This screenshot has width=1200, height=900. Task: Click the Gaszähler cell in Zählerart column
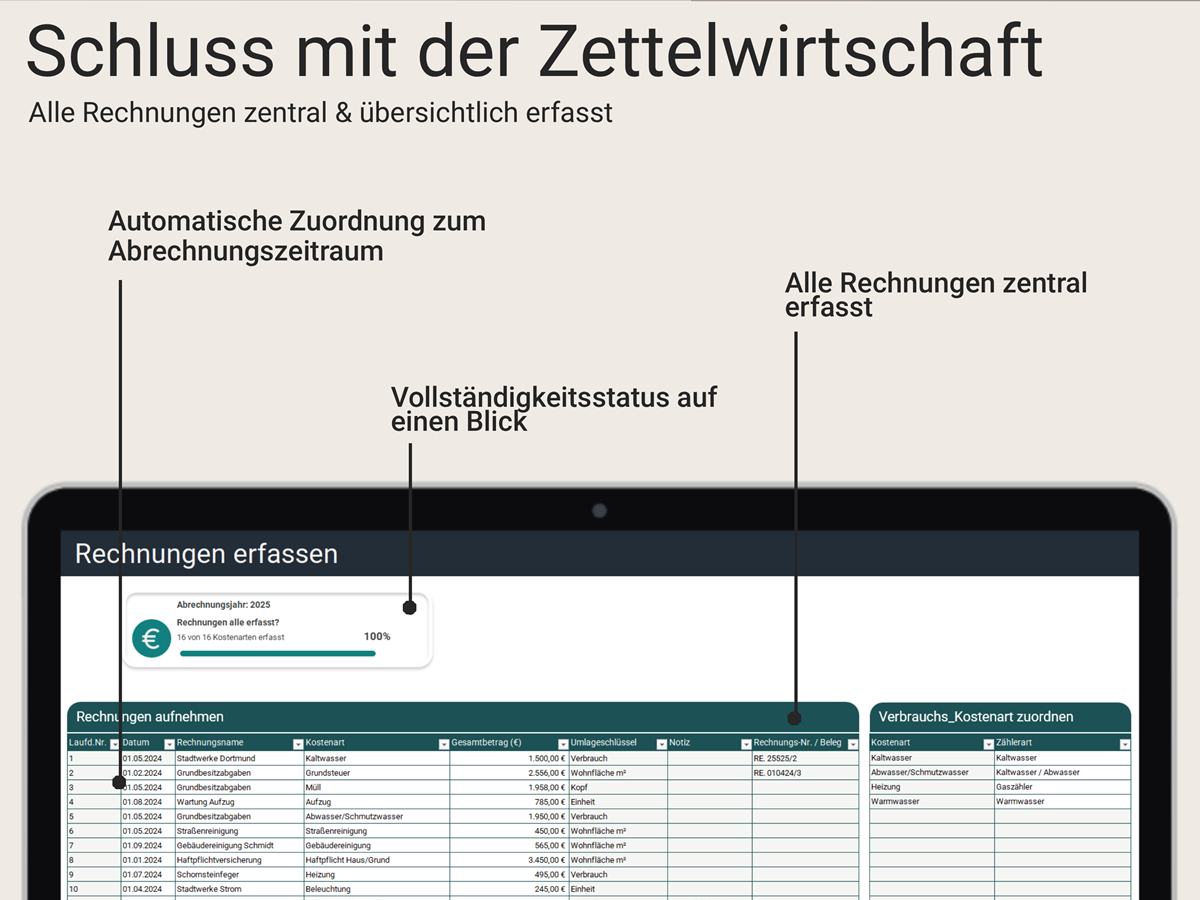point(1061,787)
